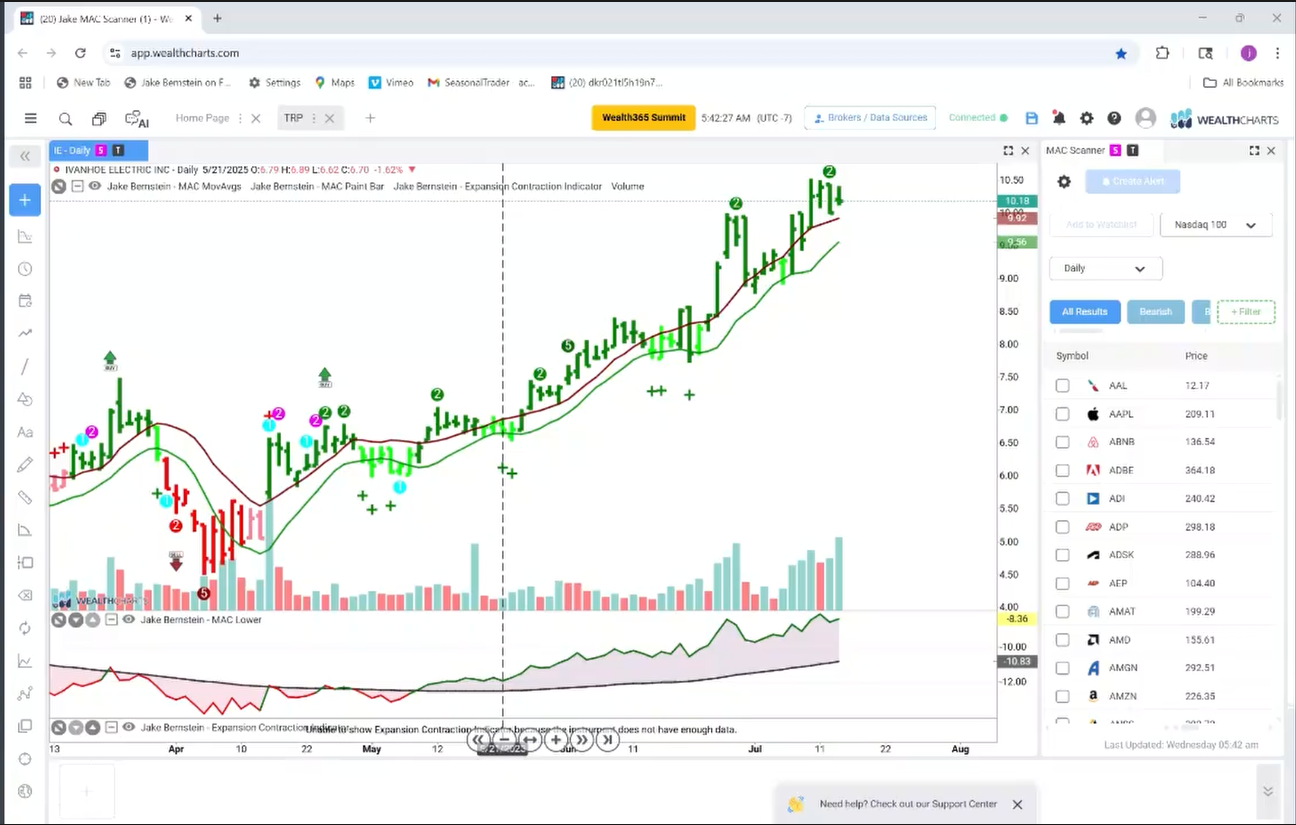Open the Nasdaq 100 list dropdown
Image resolution: width=1296 pixels, height=825 pixels.
(x=1216, y=225)
